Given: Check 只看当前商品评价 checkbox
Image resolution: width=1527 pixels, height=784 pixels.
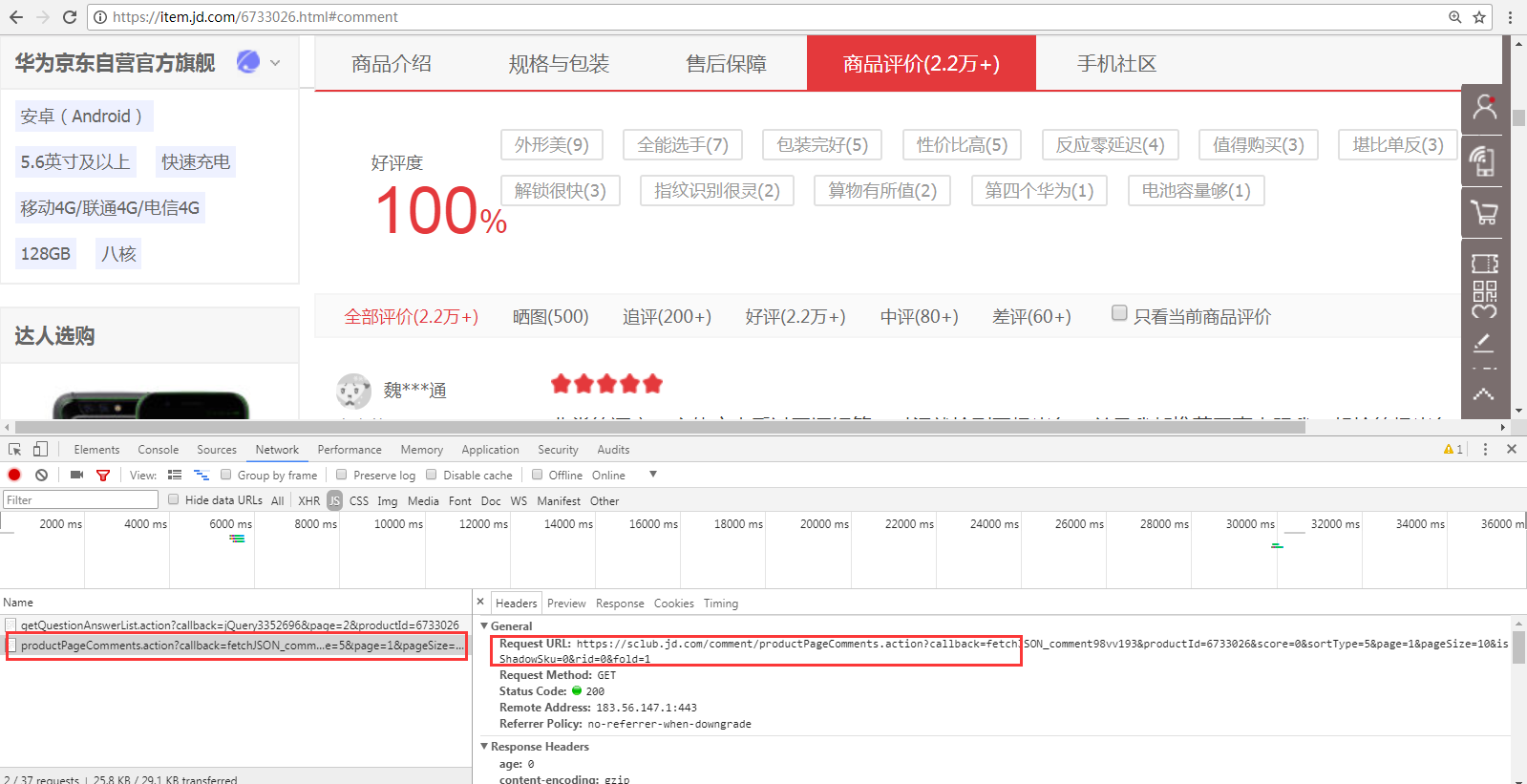Looking at the screenshot, I should click(1119, 313).
